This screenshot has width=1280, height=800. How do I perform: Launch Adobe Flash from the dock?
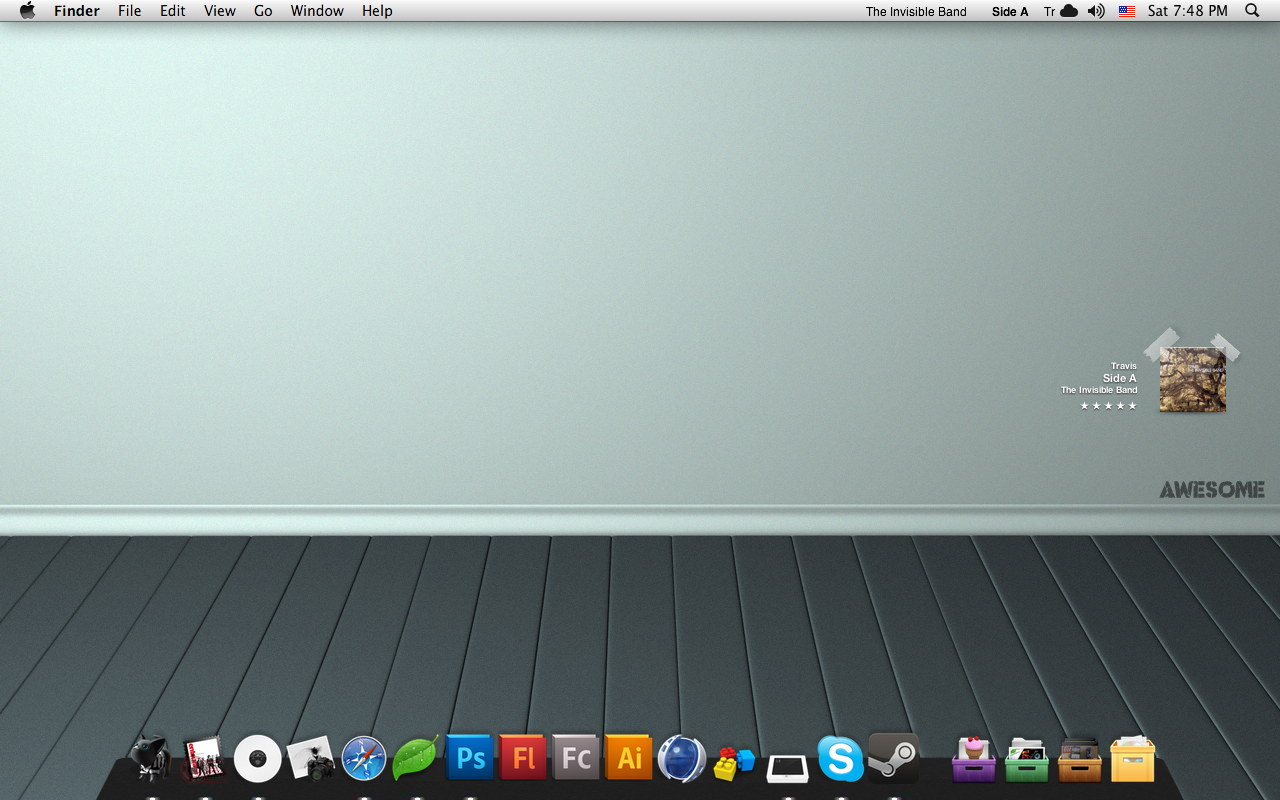point(523,758)
